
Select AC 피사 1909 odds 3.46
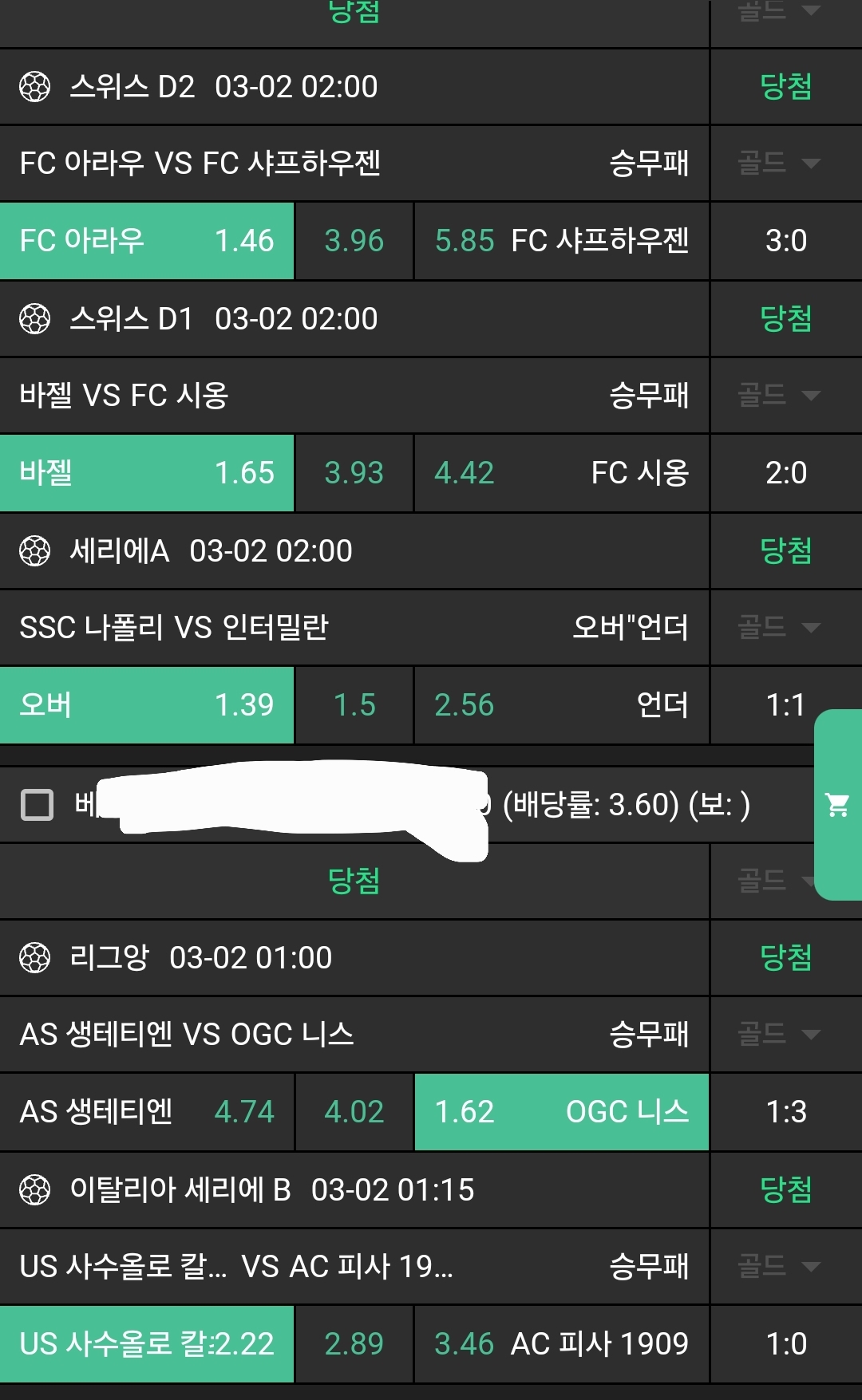click(561, 1344)
